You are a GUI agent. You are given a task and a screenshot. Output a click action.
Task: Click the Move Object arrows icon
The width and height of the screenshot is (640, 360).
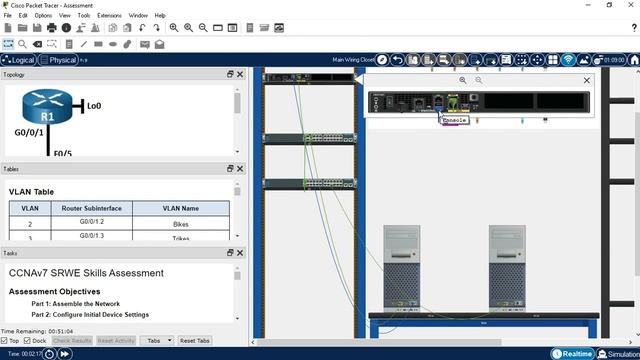[x=537, y=60]
